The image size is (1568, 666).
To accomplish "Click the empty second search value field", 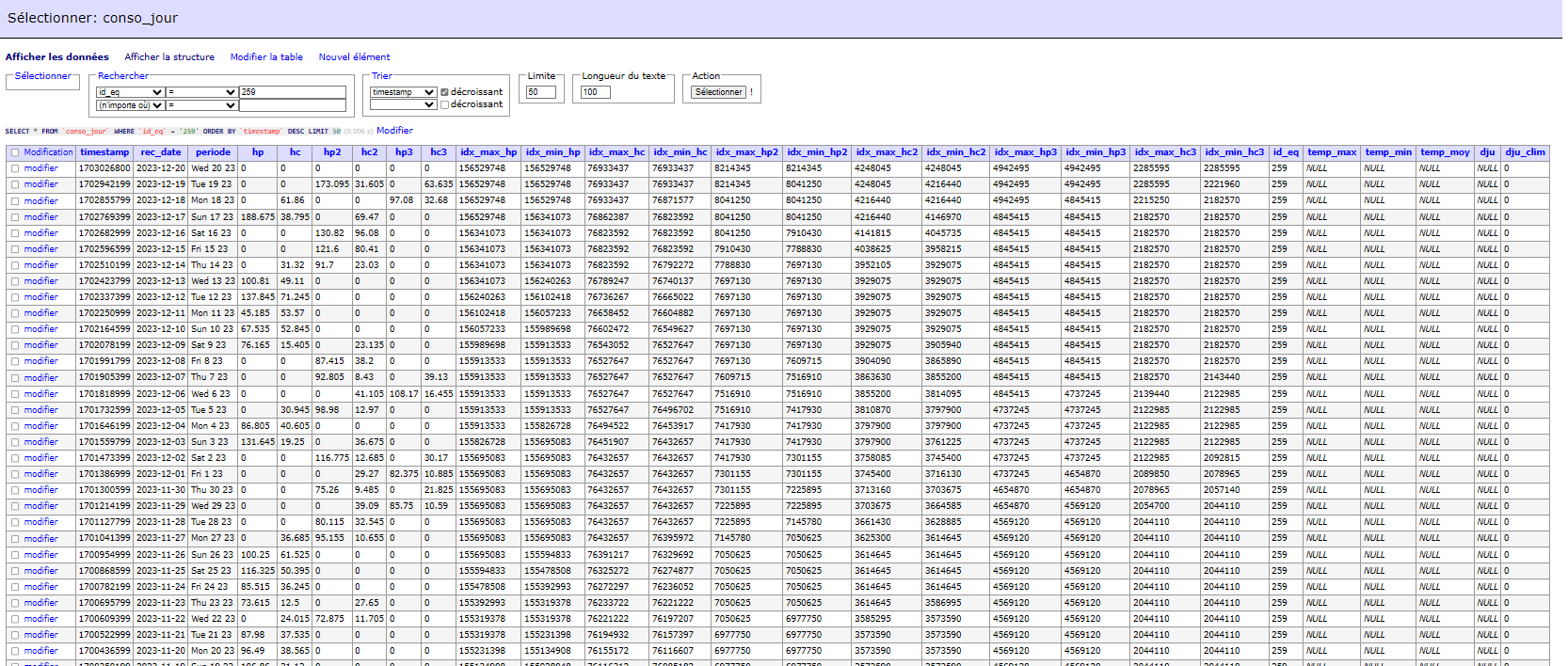I will click(x=293, y=105).
